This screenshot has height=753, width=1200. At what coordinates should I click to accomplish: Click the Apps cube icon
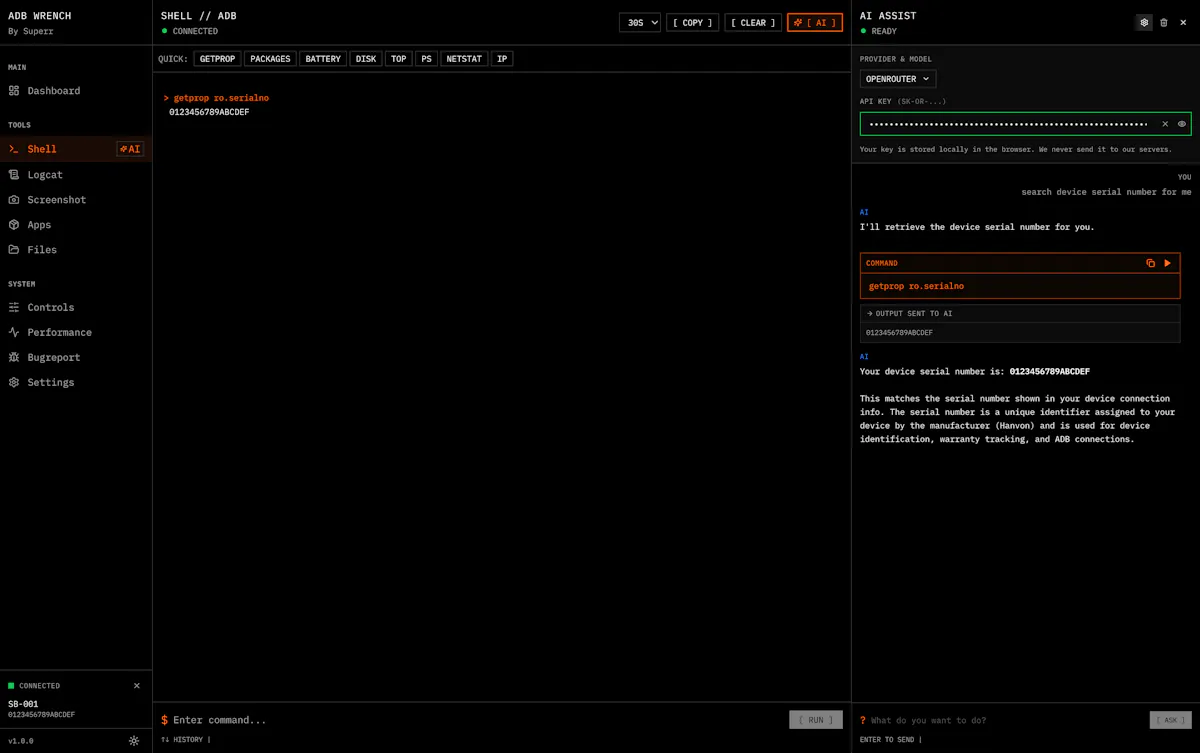pyautogui.click(x=14, y=224)
